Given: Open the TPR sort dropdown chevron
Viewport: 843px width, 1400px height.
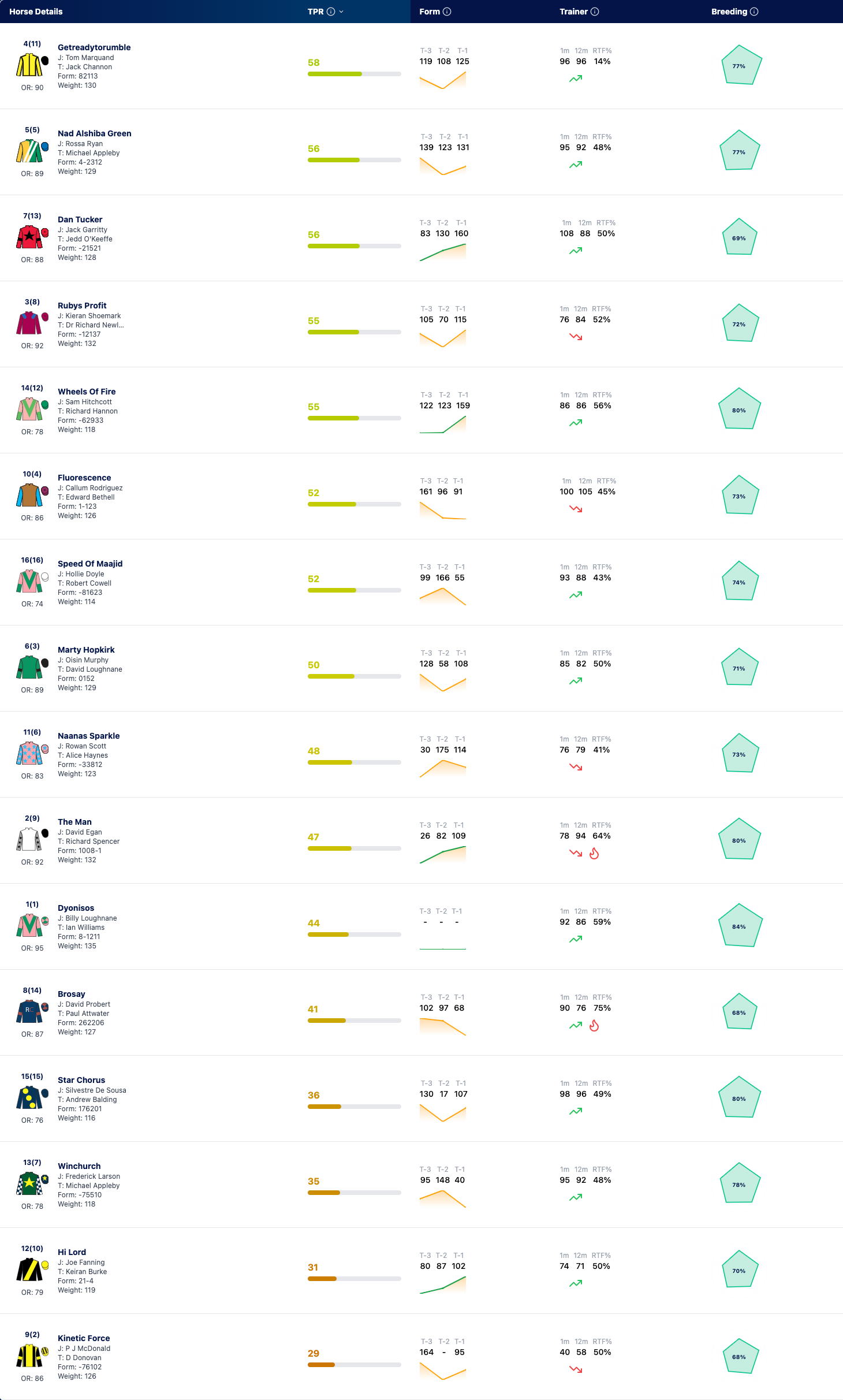Looking at the screenshot, I should tap(341, 12).
